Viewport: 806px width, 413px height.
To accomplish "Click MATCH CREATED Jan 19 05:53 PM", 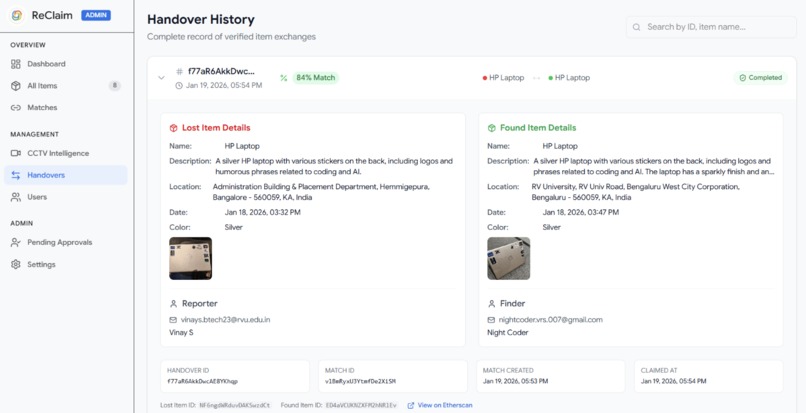I will coord(516,382).
